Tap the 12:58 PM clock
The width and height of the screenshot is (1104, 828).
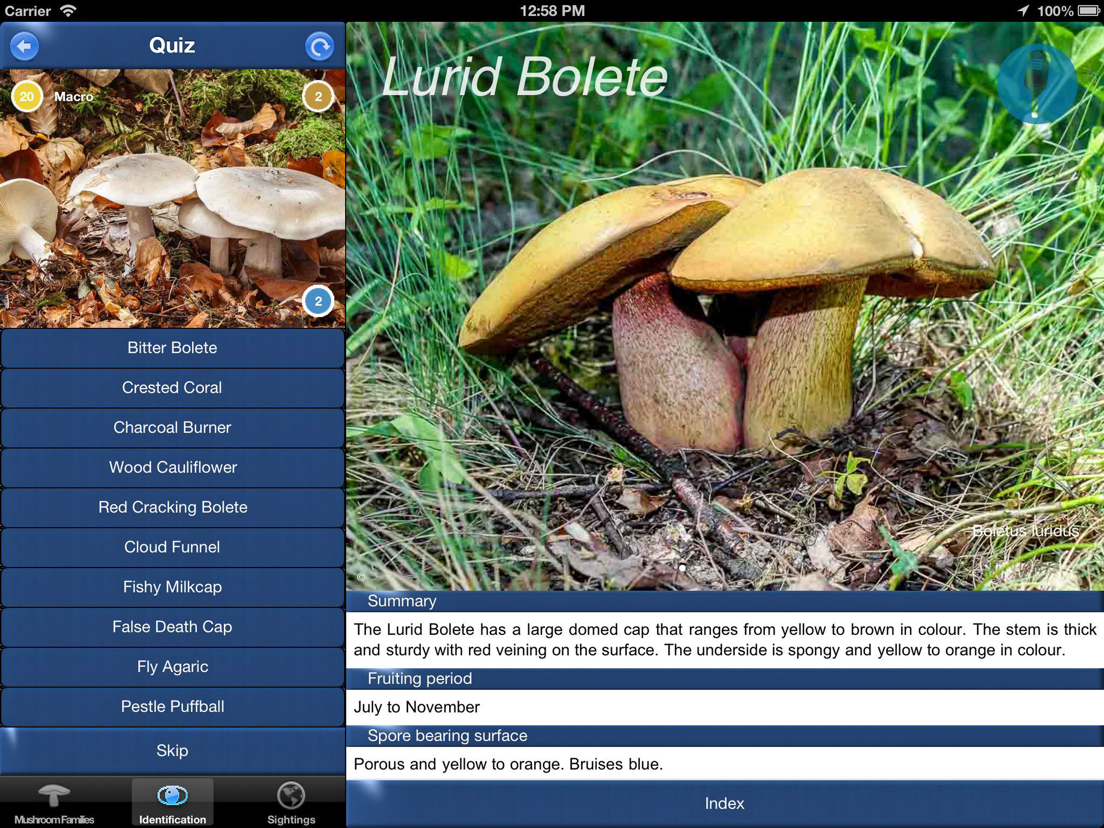[552, 11]
